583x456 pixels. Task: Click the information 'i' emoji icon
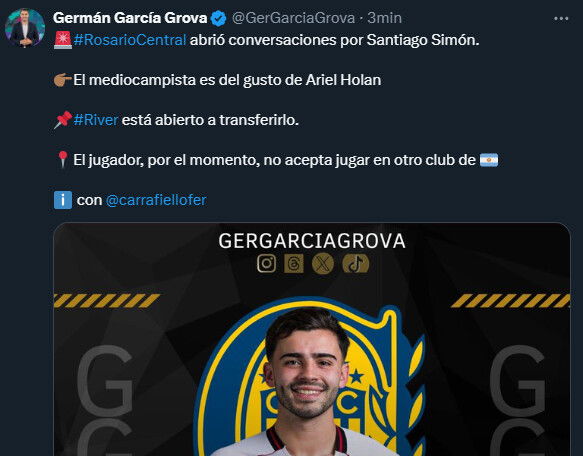tap(63, 200)
